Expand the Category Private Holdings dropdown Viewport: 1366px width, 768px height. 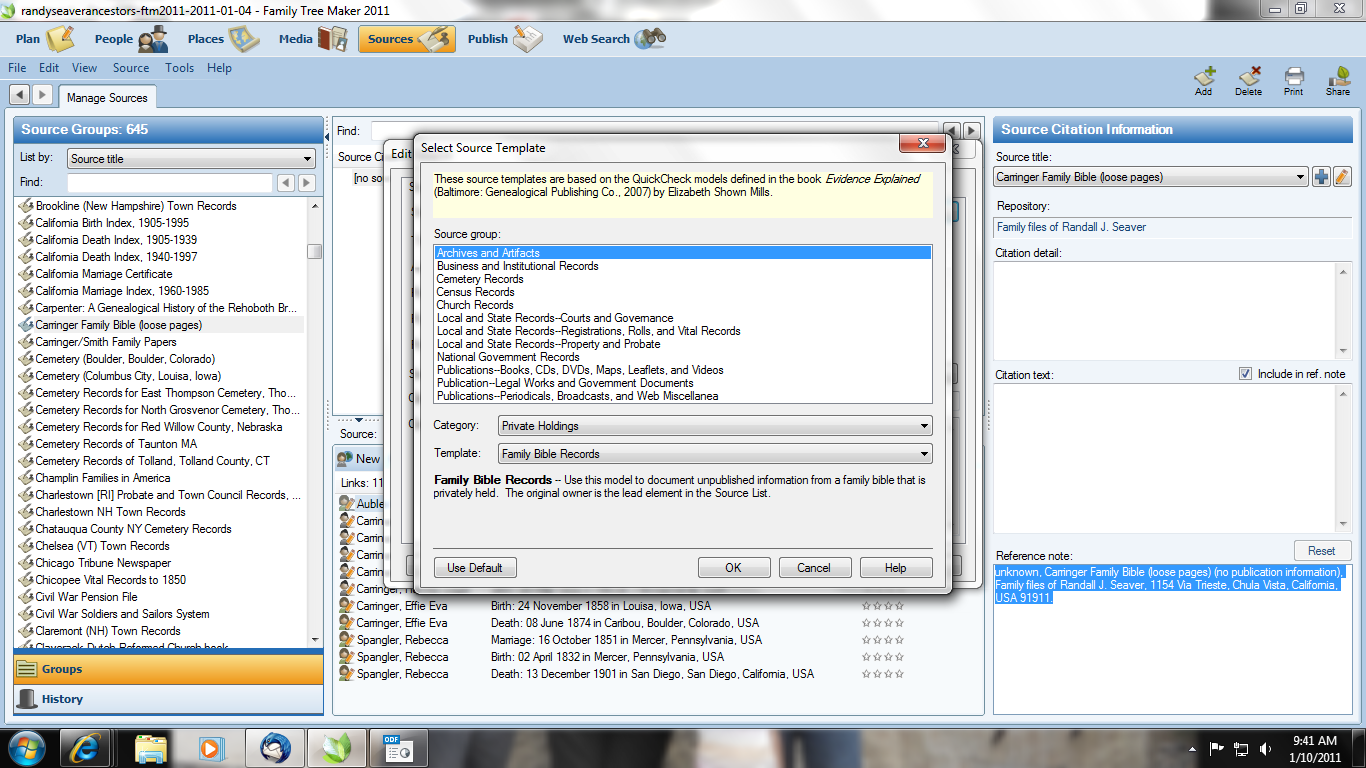point(715,426)
